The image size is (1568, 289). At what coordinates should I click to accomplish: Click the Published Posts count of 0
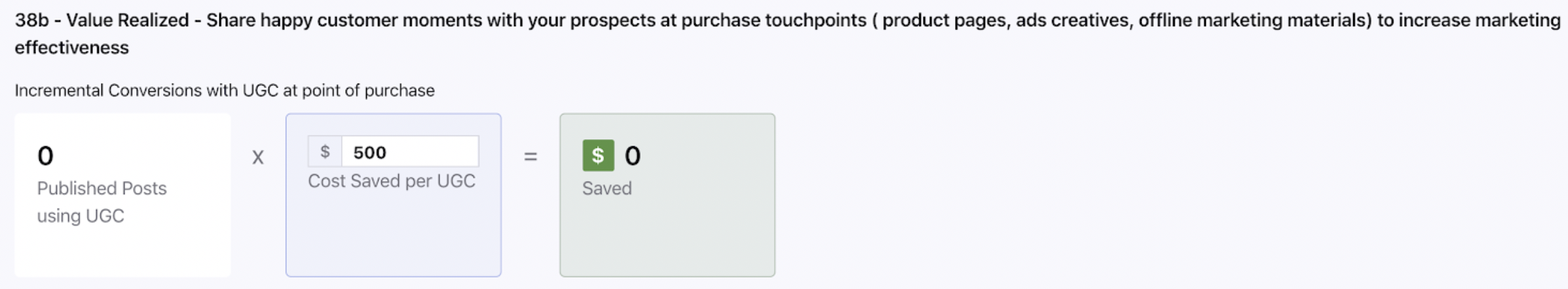(45, 156)
